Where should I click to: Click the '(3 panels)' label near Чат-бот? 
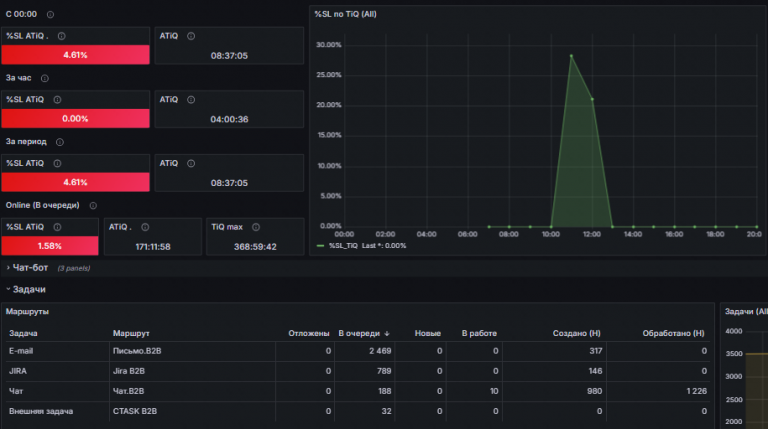(74, 268)
